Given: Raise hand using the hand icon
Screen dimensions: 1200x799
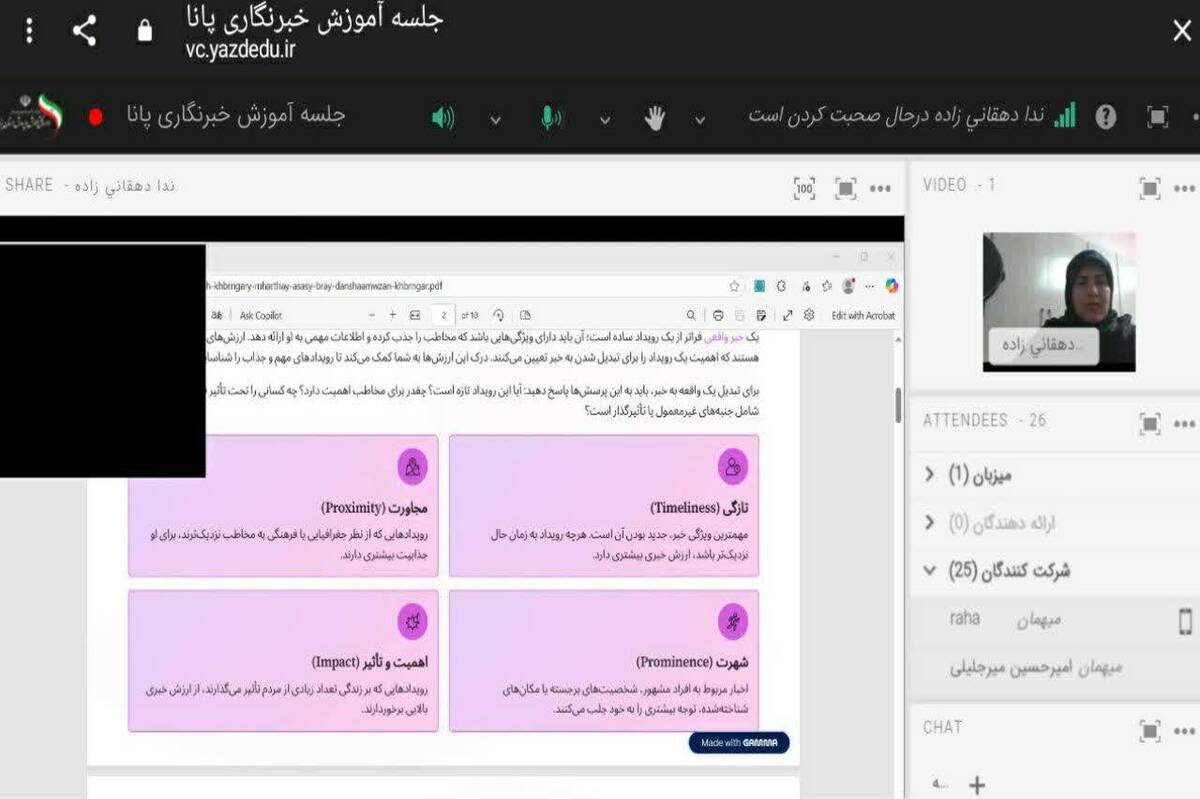Looking at the screenshot, I should coord(654,119).
